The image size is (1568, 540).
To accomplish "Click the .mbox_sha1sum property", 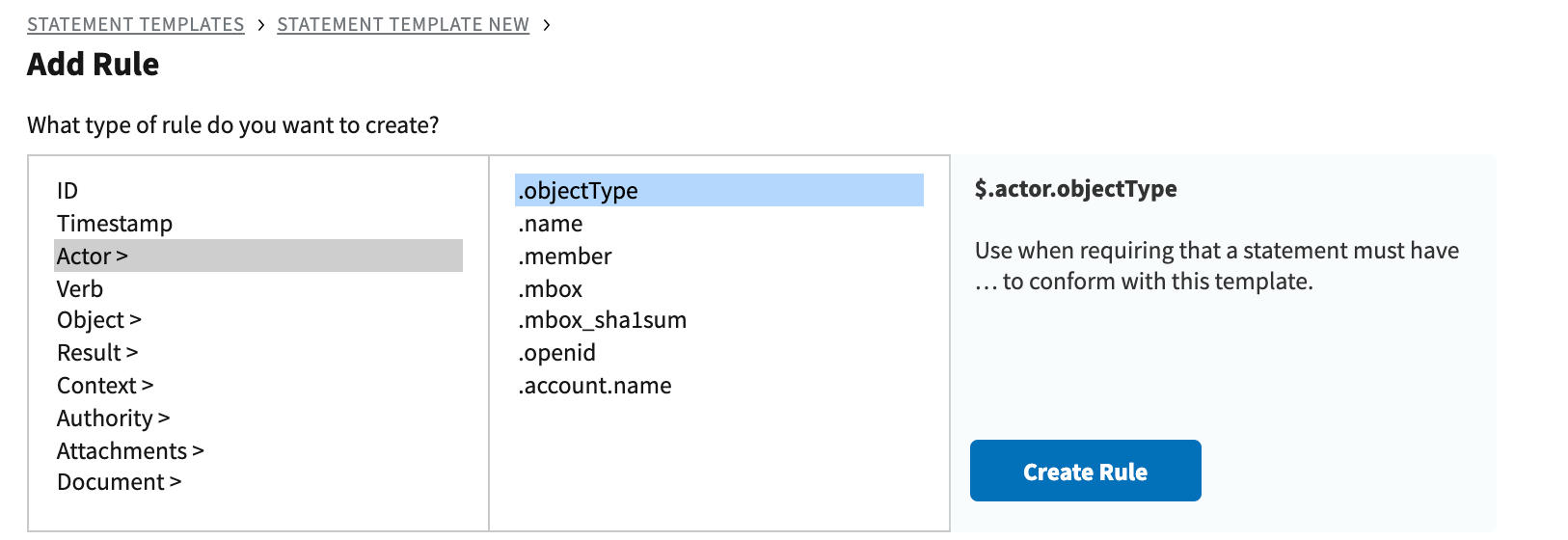I will point(603,320).
